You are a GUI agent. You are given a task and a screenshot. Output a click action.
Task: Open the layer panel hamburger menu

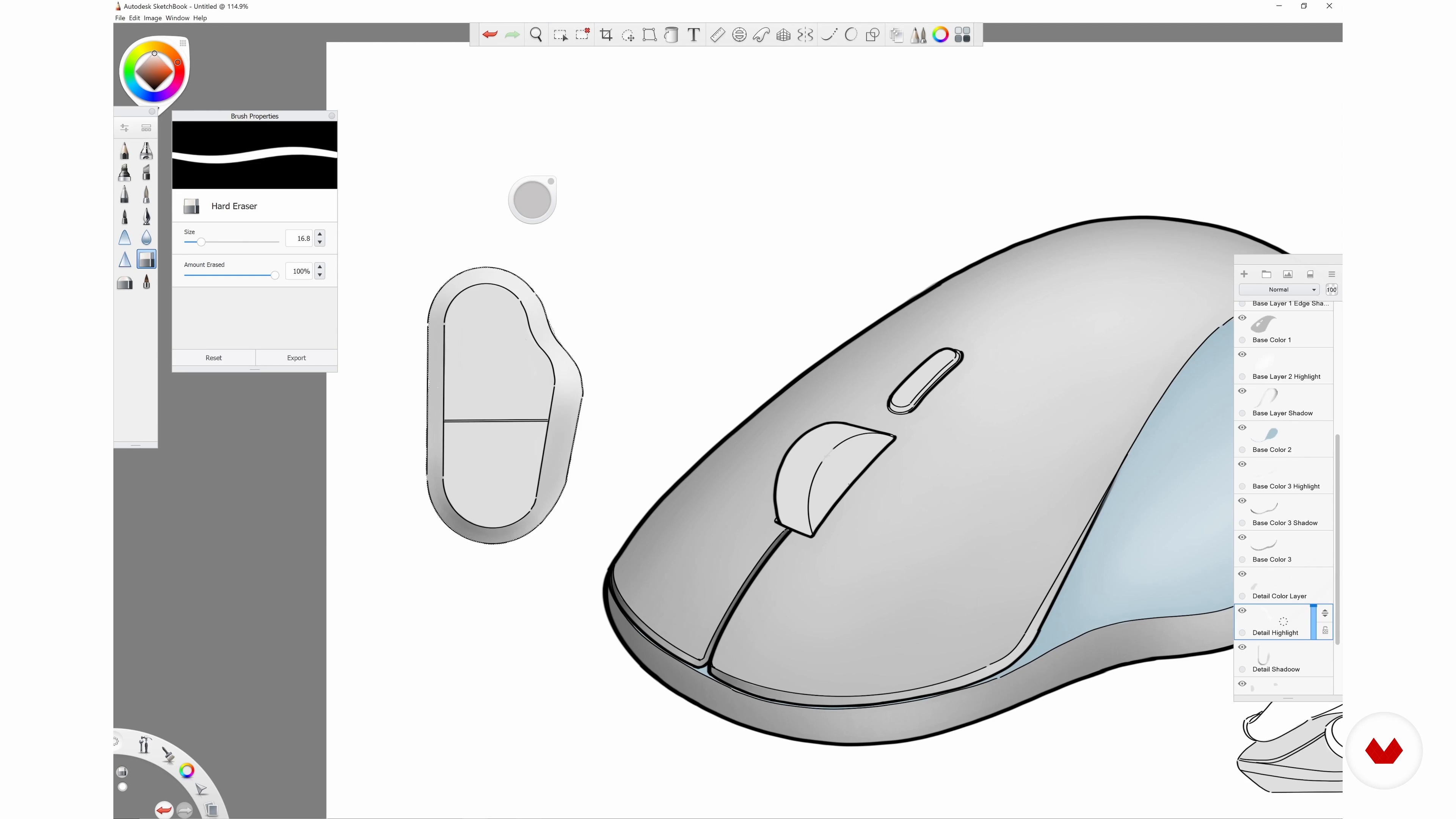click(1332, 274)
